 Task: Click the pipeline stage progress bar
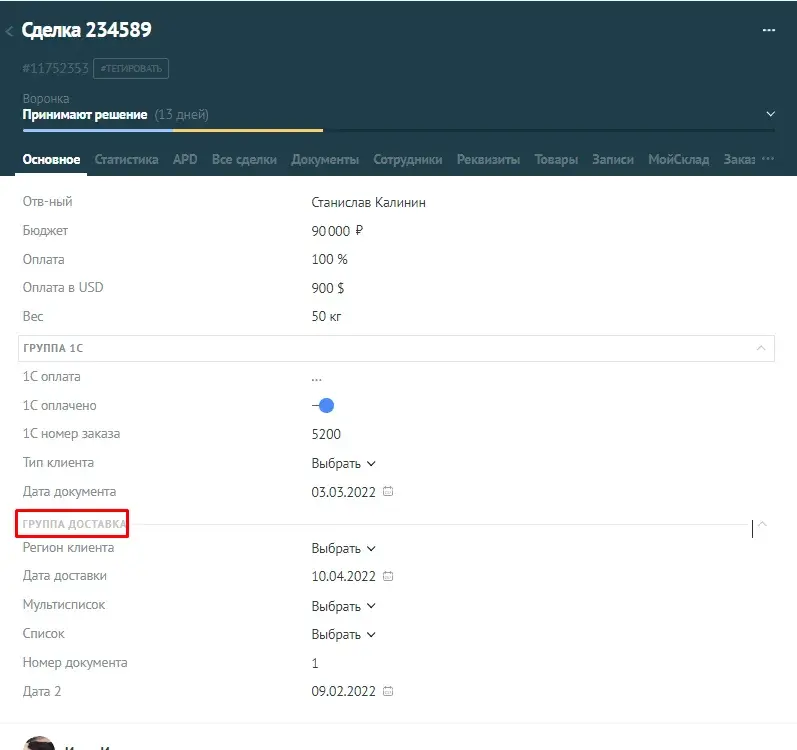pos(398,131)
